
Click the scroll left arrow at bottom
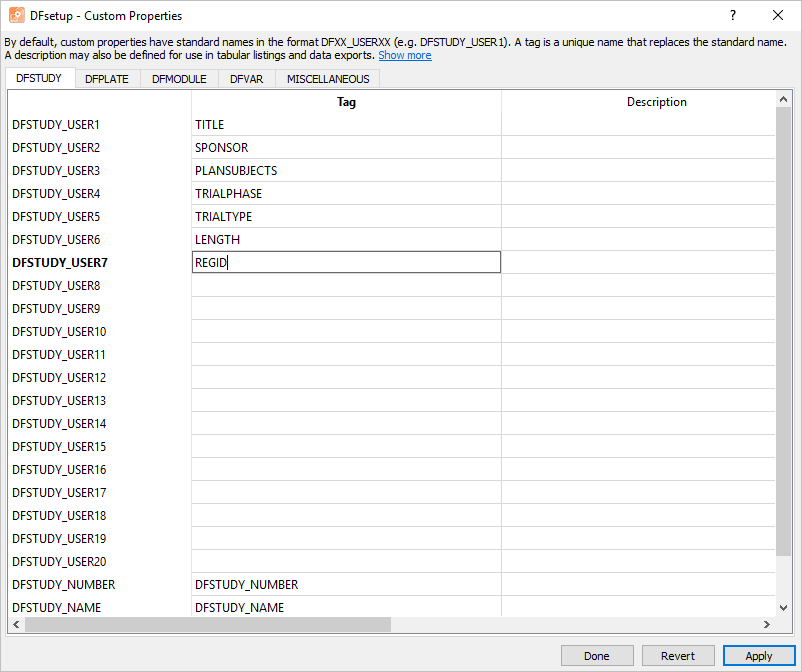point(16,624)
